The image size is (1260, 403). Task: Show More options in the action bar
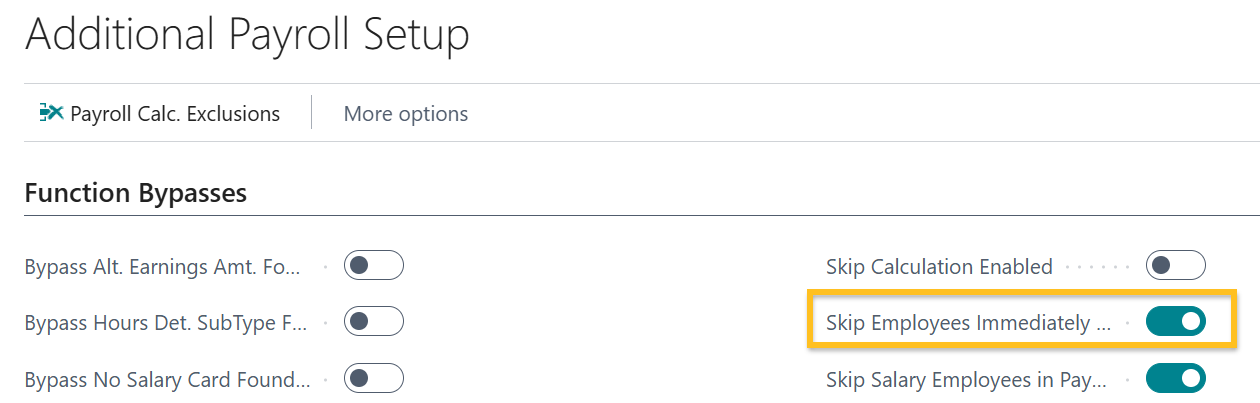coord(405,114)
